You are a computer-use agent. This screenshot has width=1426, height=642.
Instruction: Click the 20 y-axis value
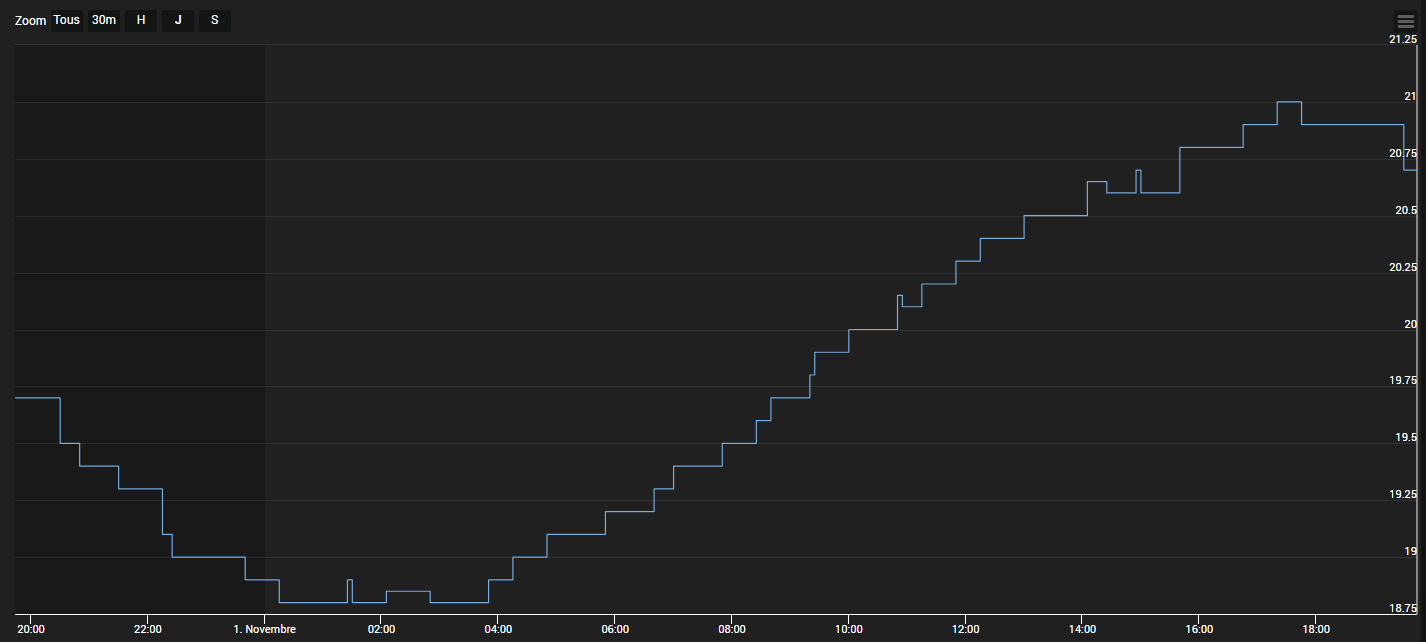click(1410, 324)
